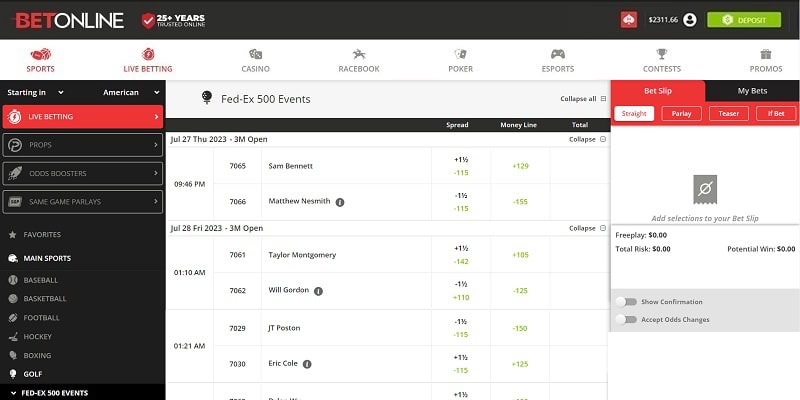The width and height of the screenshot is (800, 400).
Task: Pick Eric Cole spread +1½ -115
Action: coord(461,364)
